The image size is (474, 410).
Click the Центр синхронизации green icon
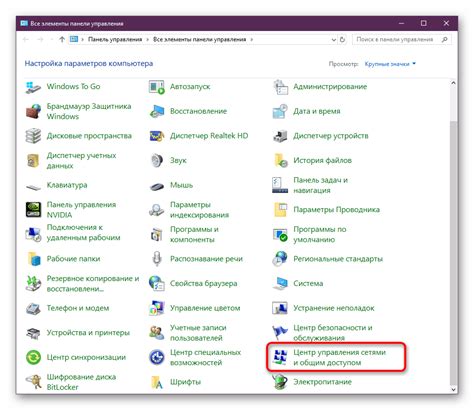coord(33,357)
